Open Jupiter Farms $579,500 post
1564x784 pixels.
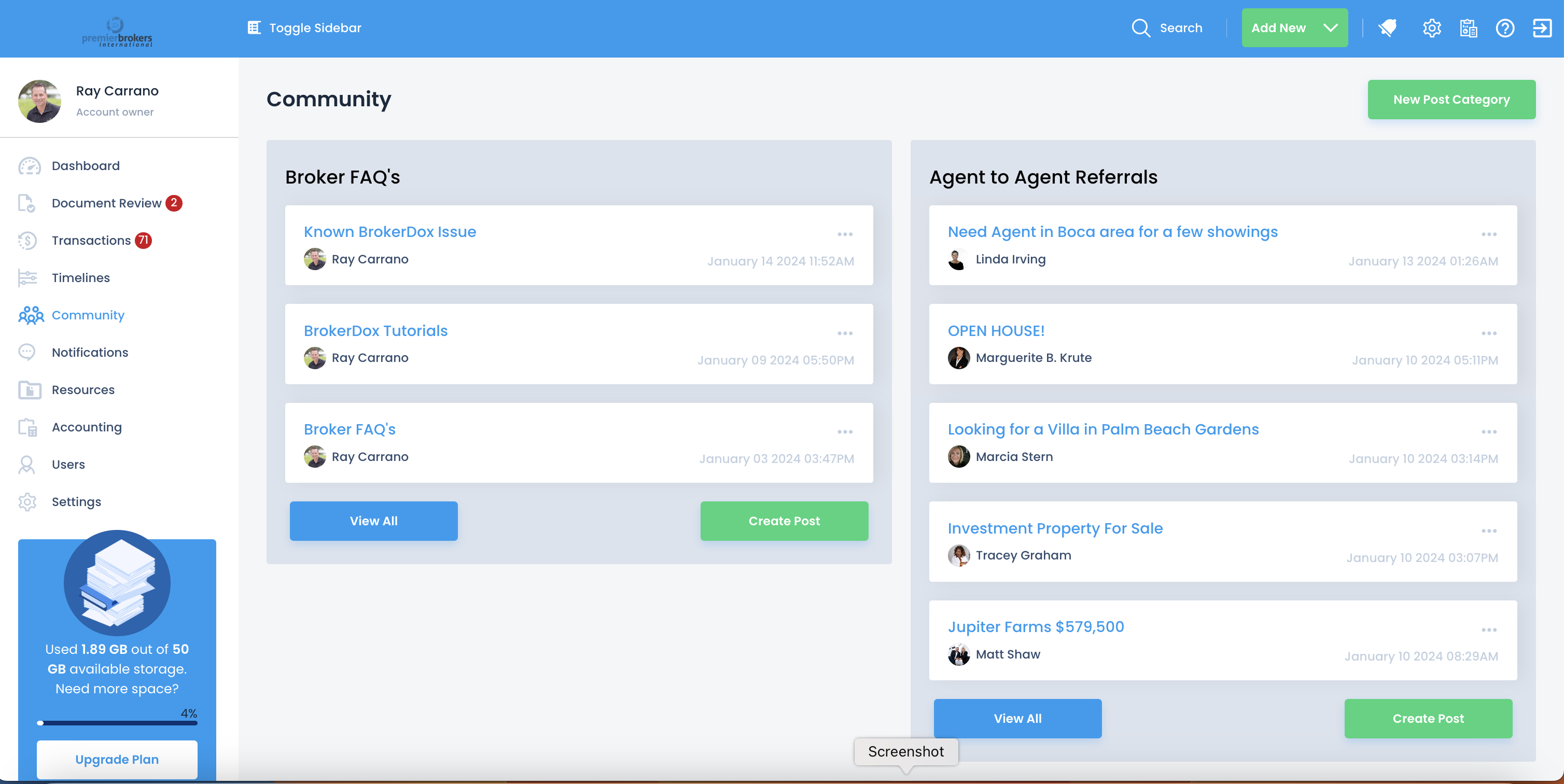coord(1036,627)
